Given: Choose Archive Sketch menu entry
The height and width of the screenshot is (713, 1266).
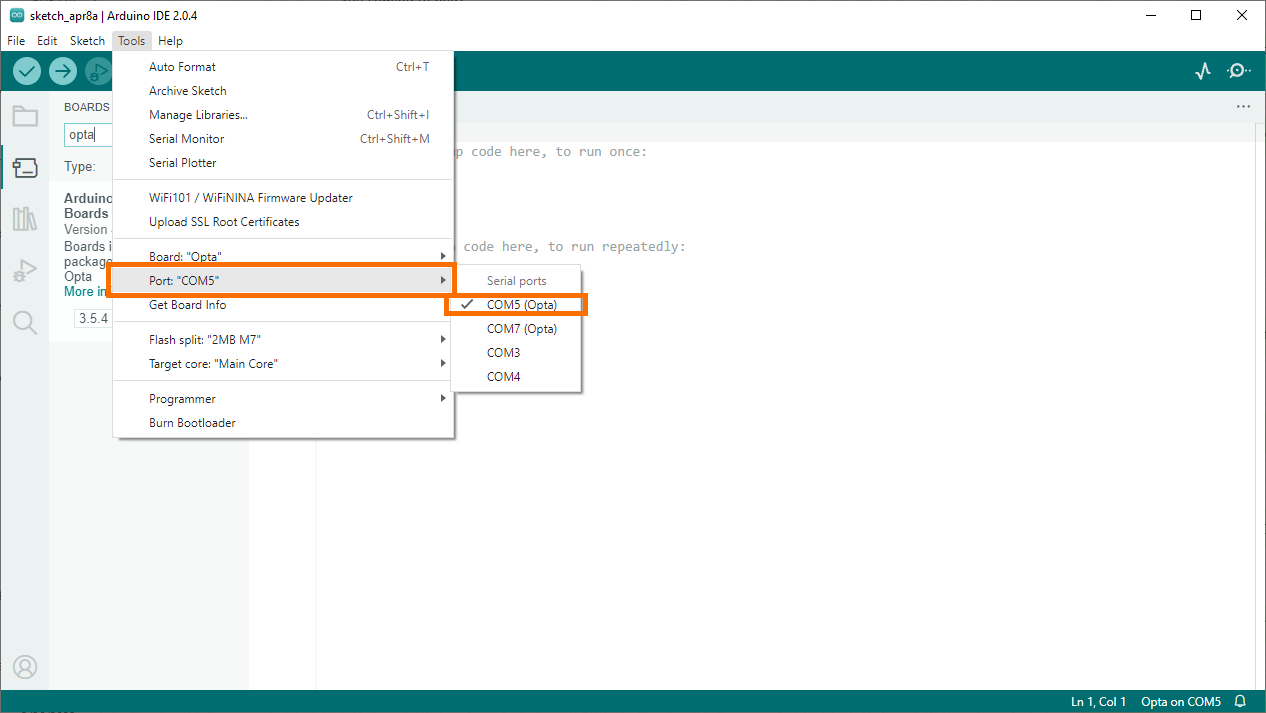Looking at the screenshot, I should coord(284,91).
